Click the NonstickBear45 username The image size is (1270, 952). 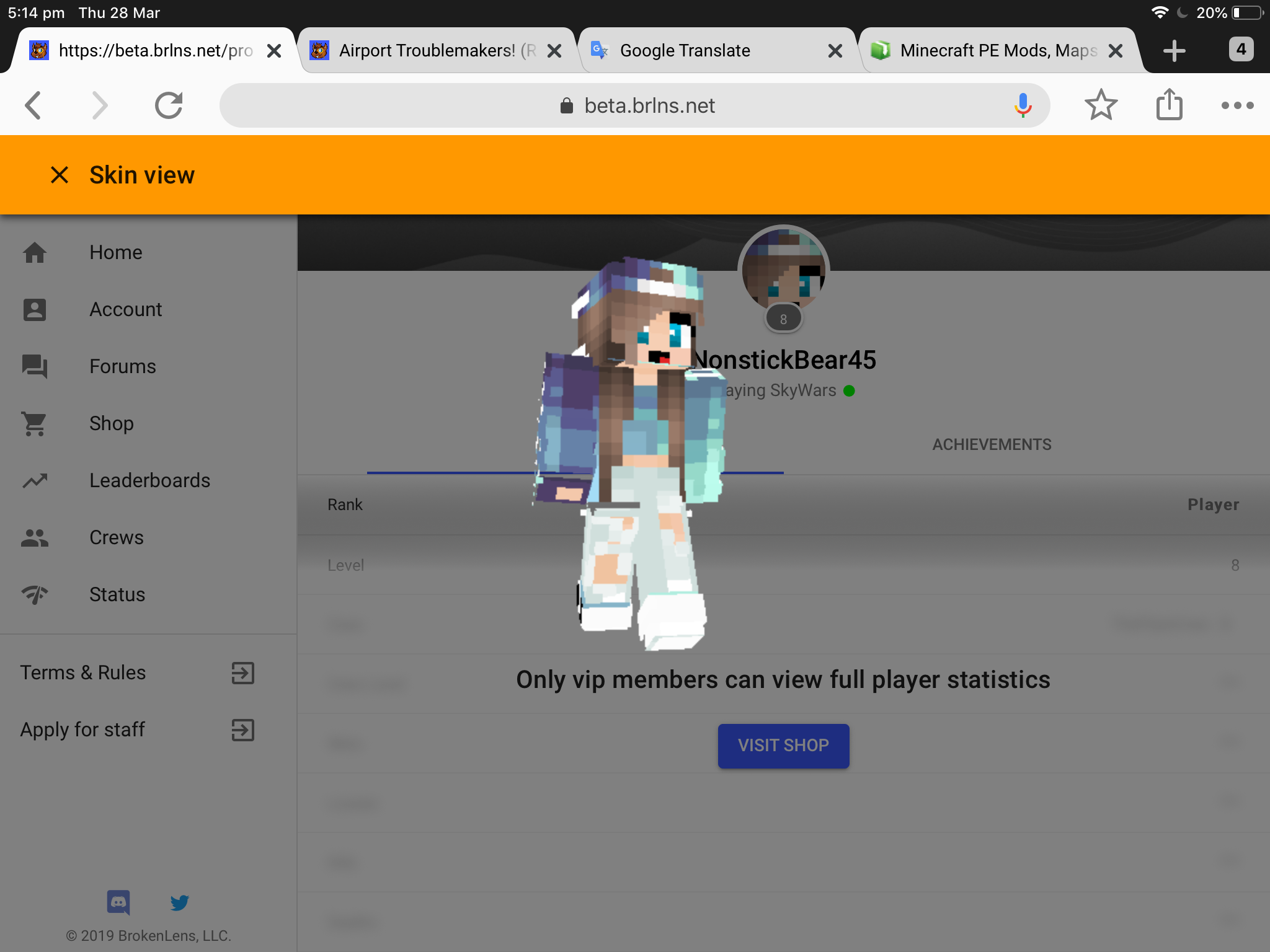coord(785,360)
